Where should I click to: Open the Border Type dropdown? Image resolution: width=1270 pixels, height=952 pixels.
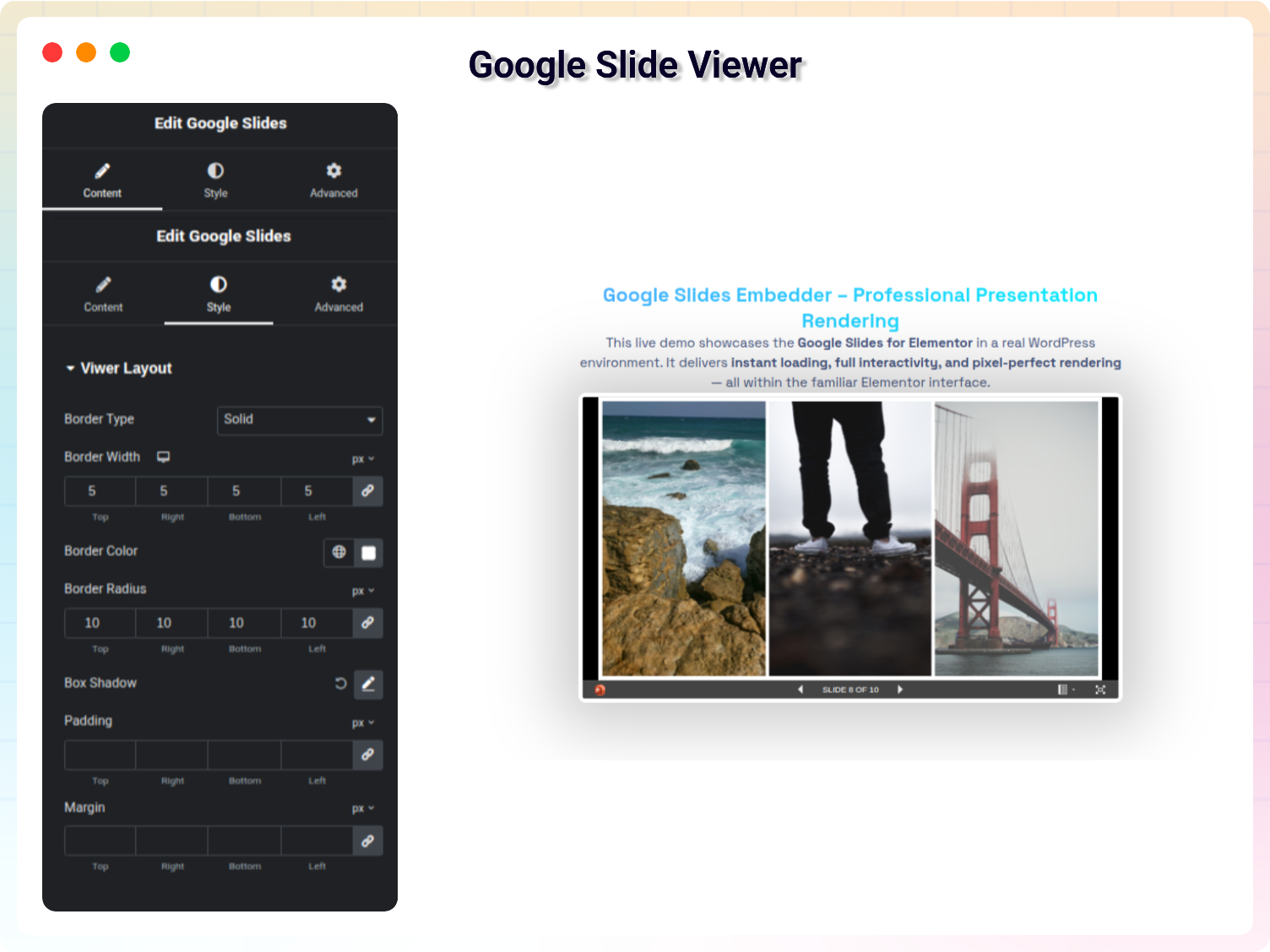pos(300,420)
